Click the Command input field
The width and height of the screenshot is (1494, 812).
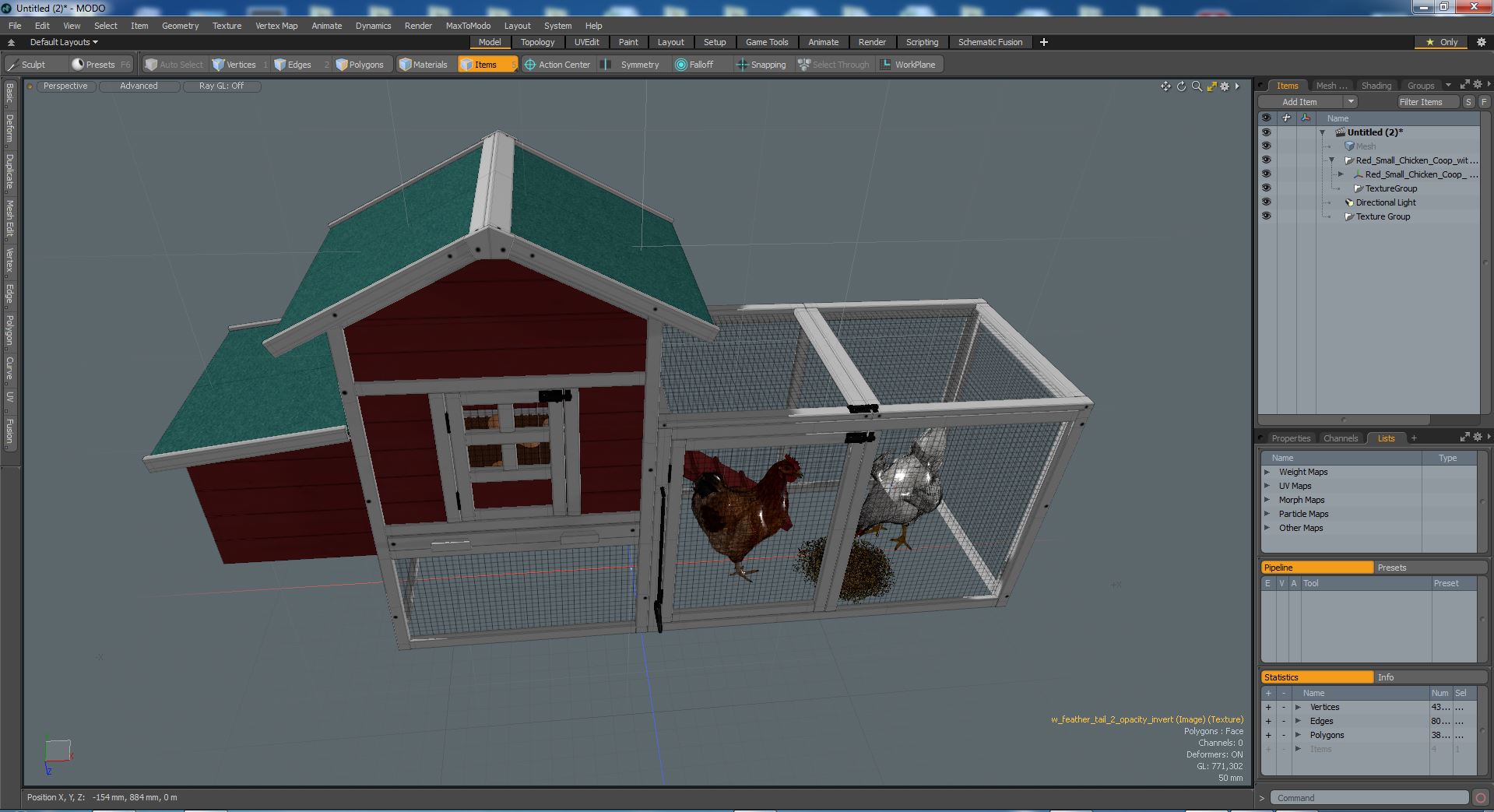1370,798
